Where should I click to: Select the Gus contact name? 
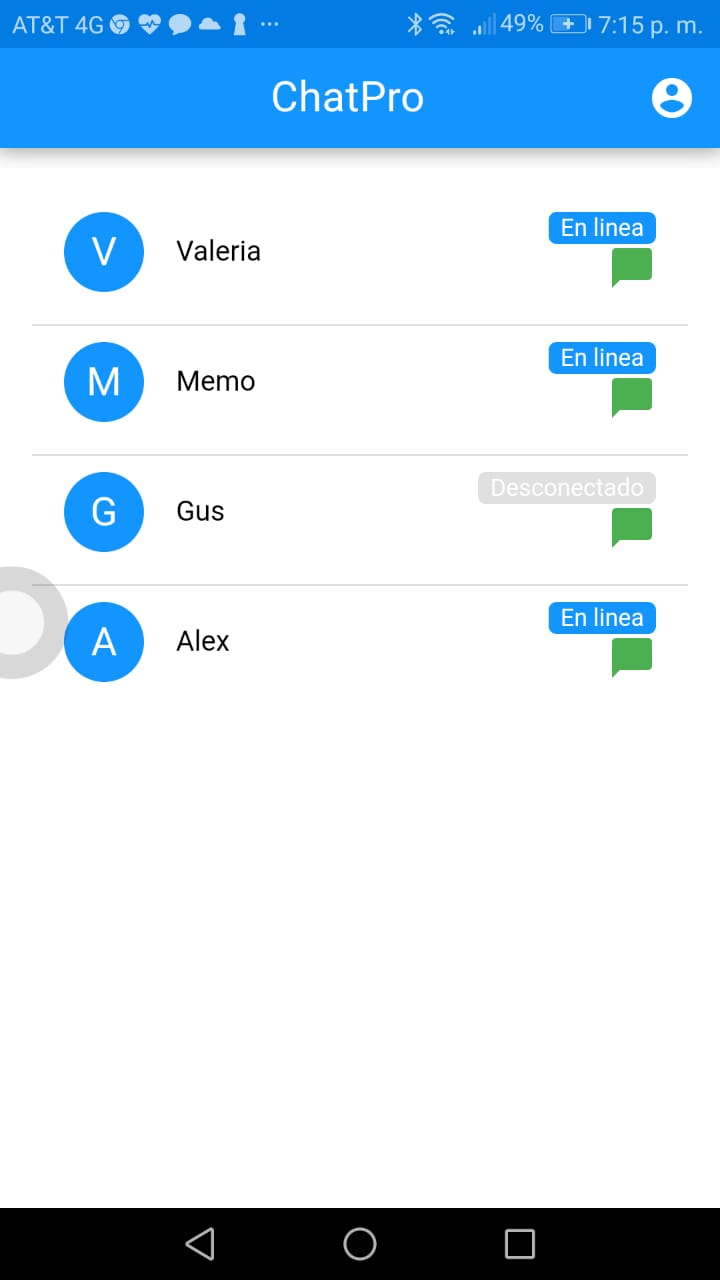(200, 511)
